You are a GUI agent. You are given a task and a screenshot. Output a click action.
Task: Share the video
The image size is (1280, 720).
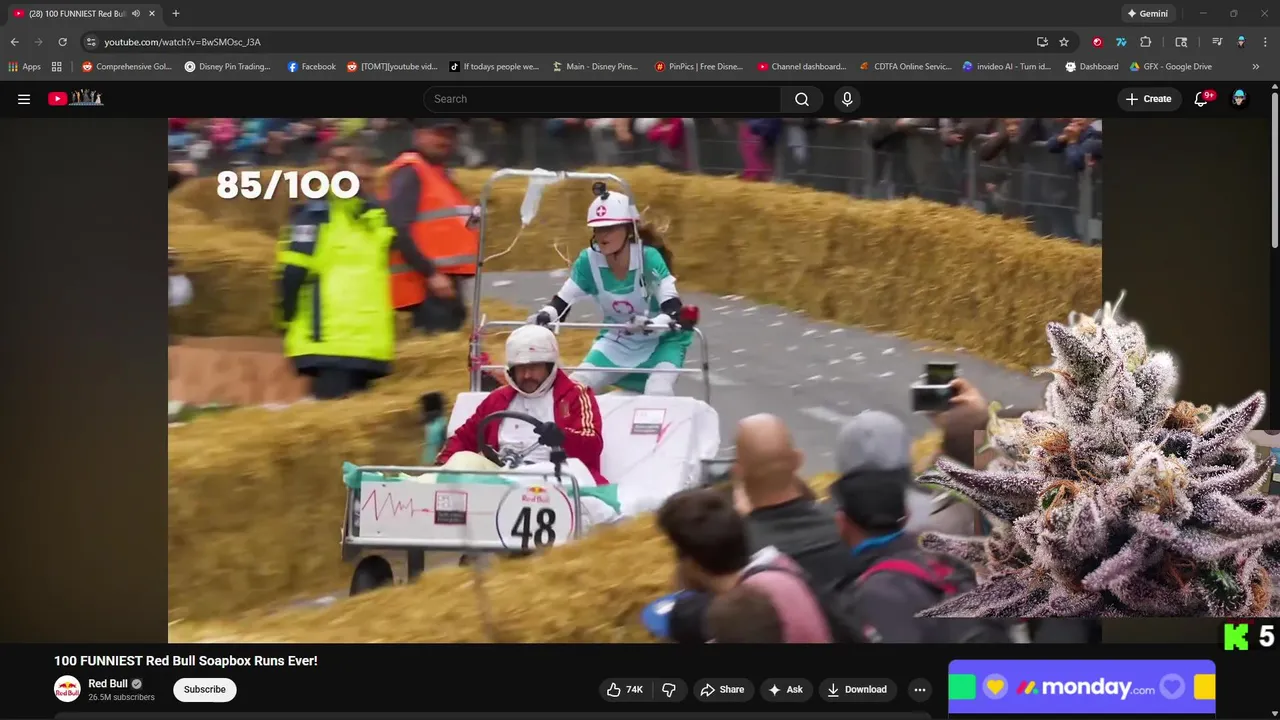point(722,689)
